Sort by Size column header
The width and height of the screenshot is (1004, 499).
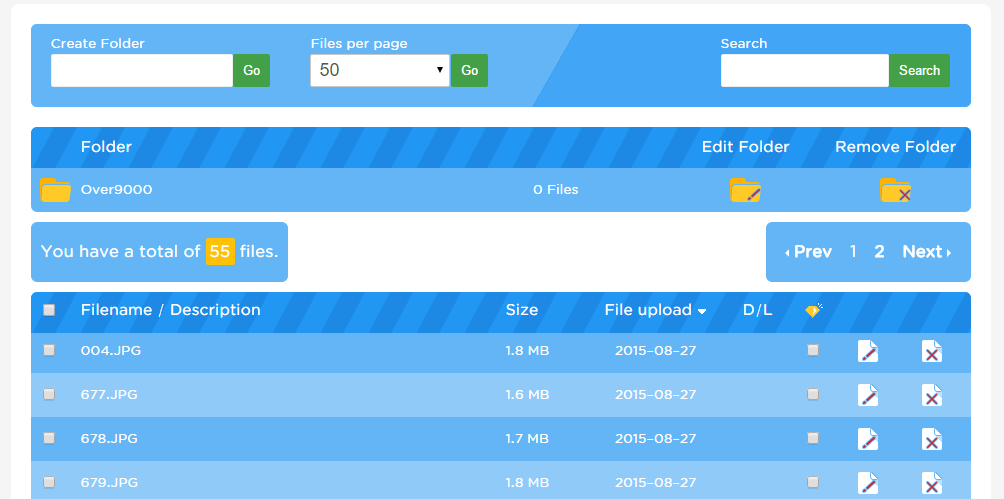pos(522,310)
